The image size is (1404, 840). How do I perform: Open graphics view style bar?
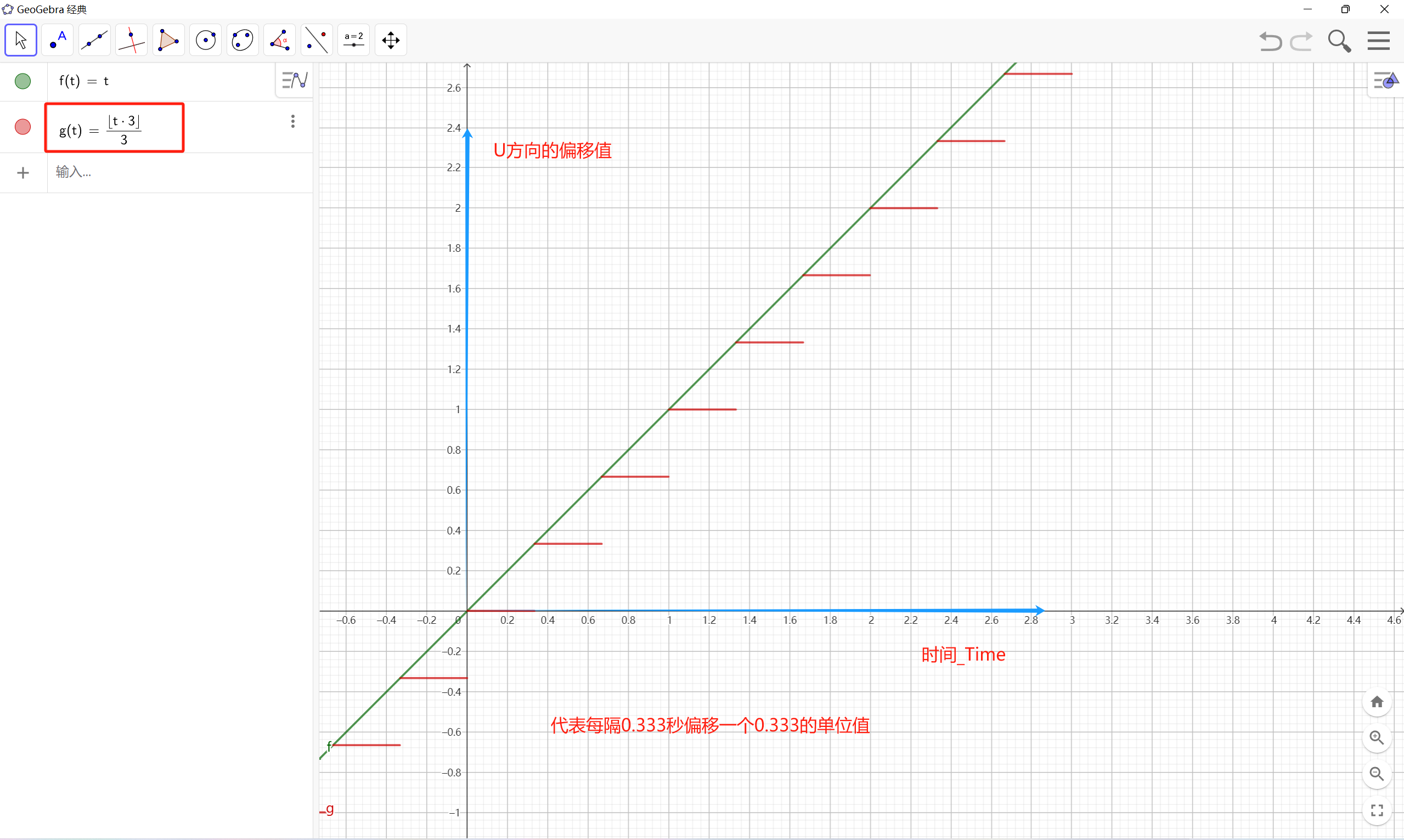[1385, 81]
